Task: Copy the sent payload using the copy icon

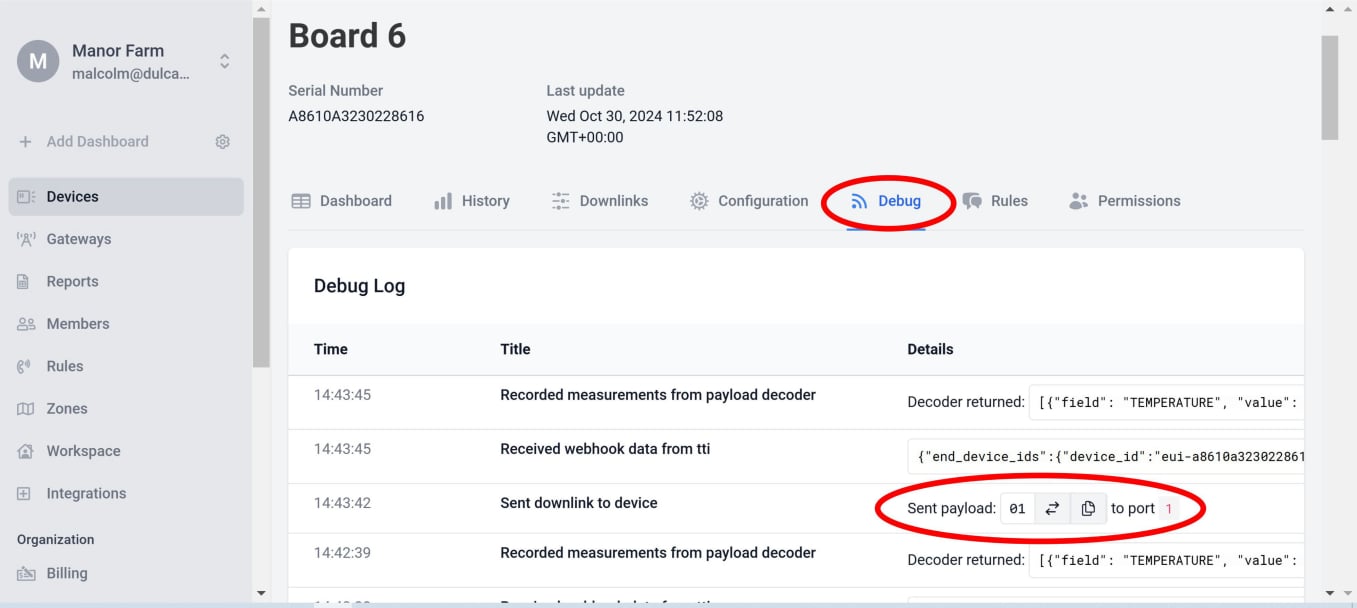Action: [1088, 509]
